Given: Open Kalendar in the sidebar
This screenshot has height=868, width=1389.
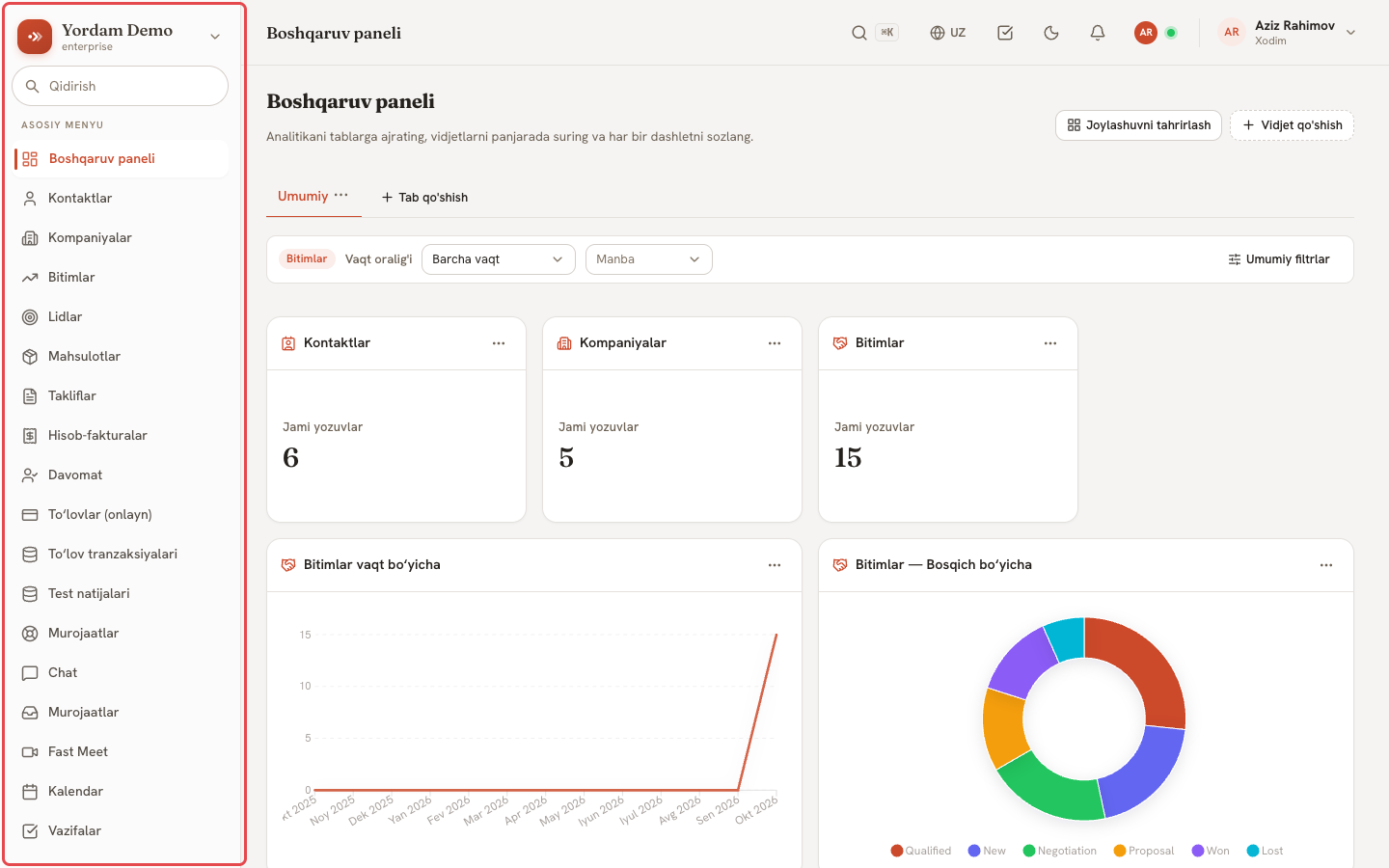Looking at the screenshot, I should tap(121, 791).
